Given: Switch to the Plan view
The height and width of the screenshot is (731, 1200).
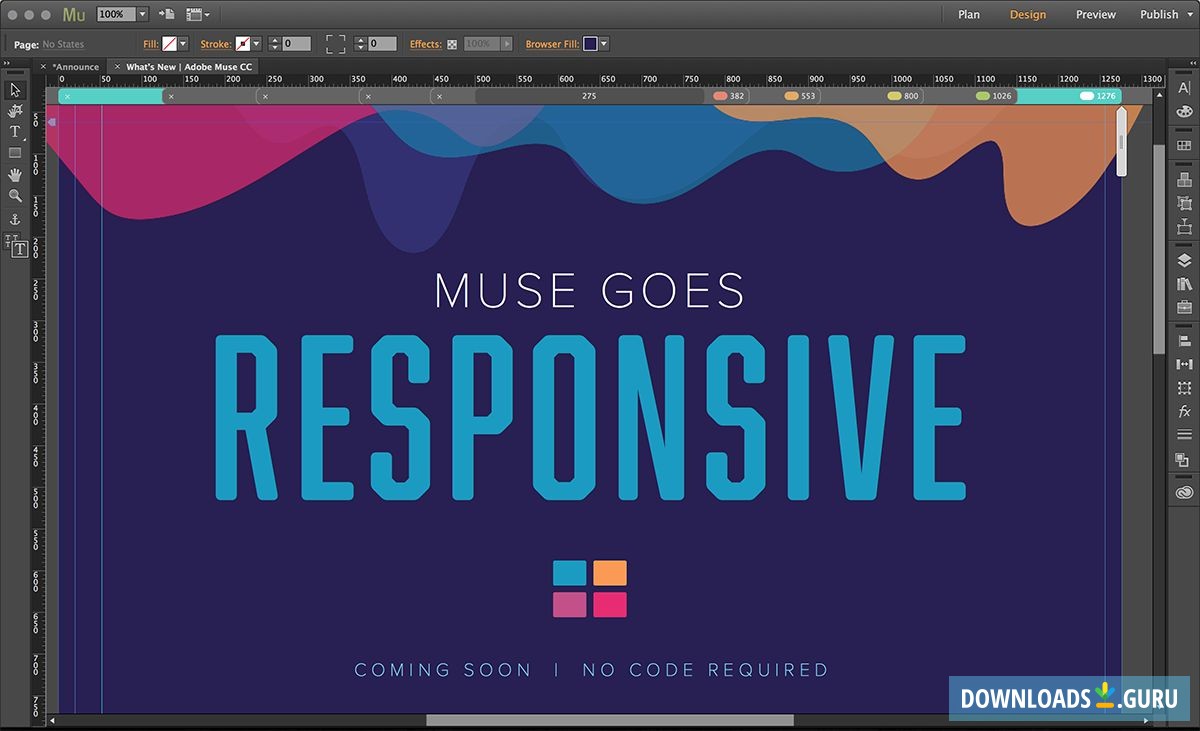Looking at the screenshot, I should (x=968, y=14).
